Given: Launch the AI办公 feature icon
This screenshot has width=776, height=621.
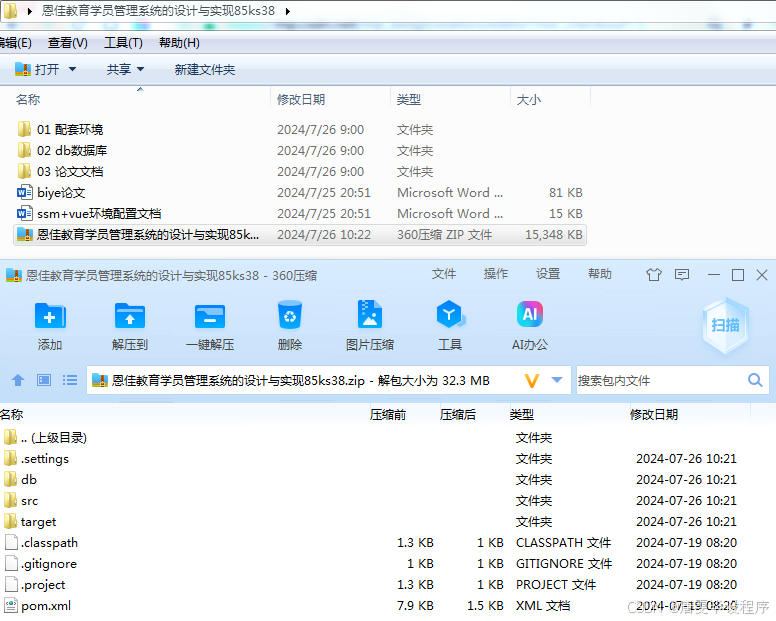Looking at the screenshot, I should (x=530, y=314).
